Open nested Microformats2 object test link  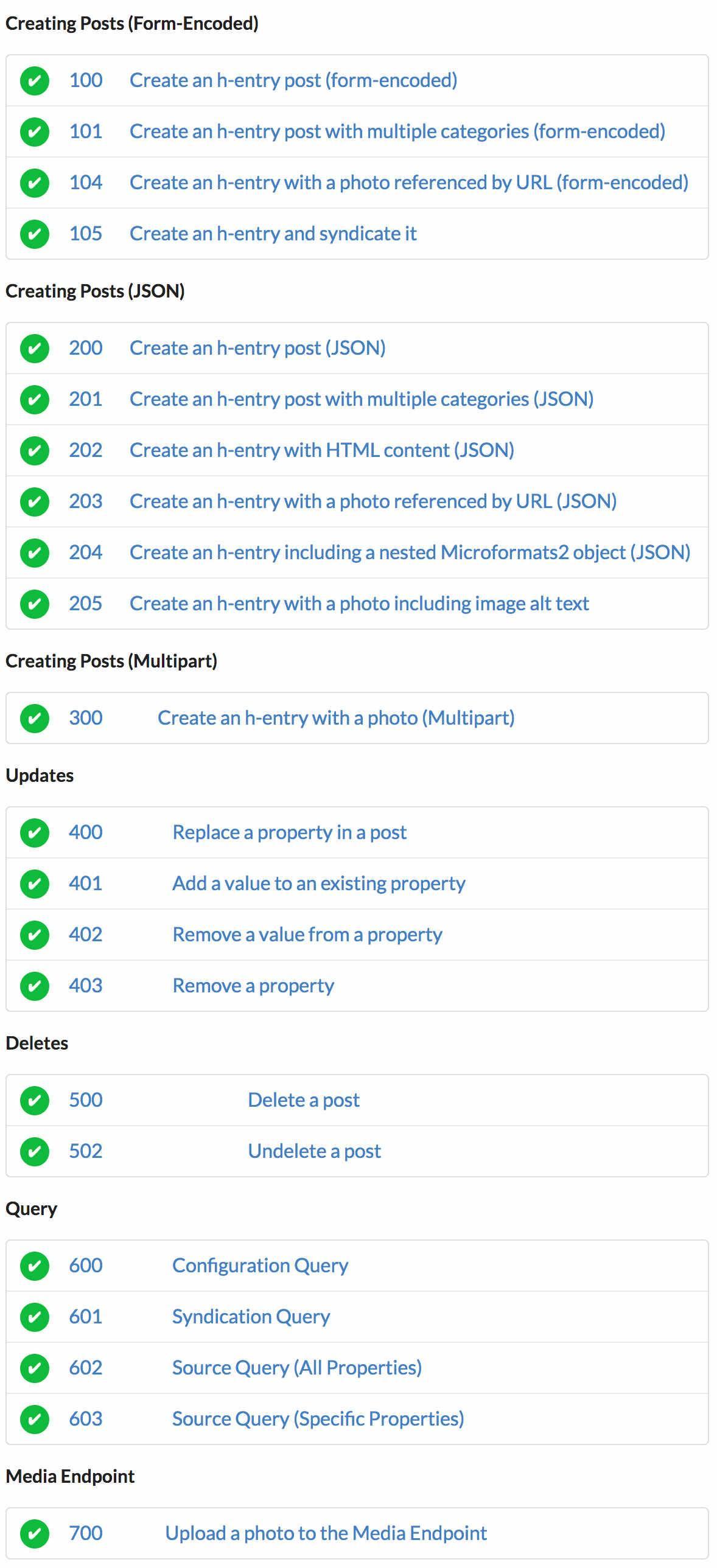pos(410,552)
